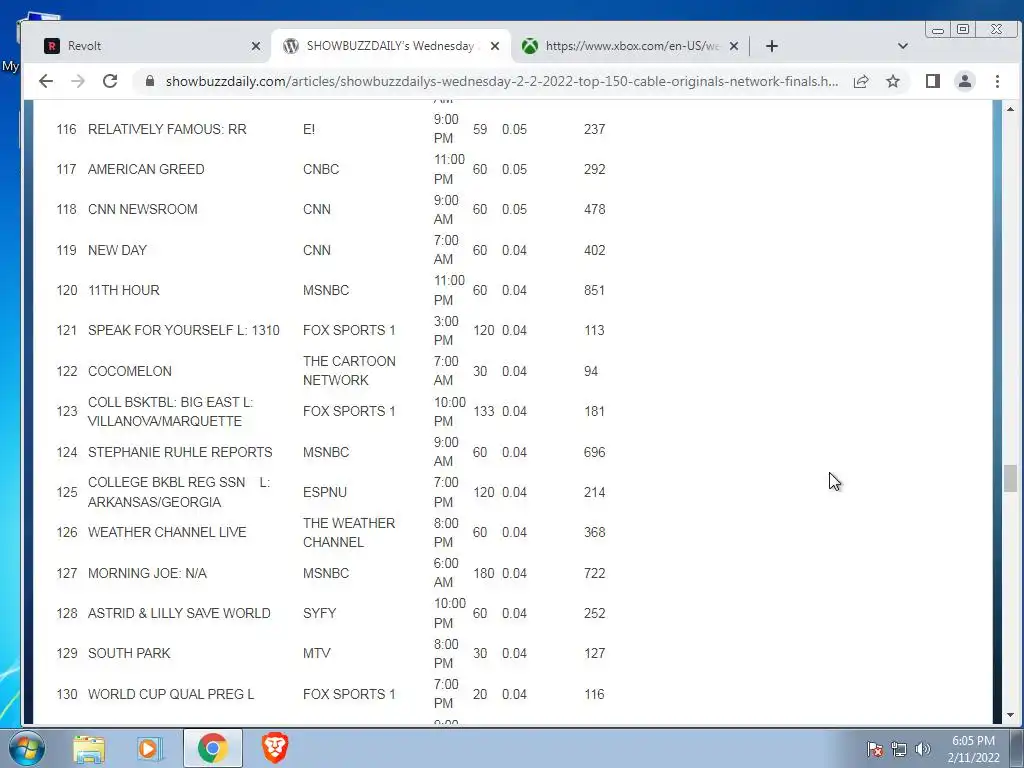Click the network cell THE CARTOON NETWORK

349,371
